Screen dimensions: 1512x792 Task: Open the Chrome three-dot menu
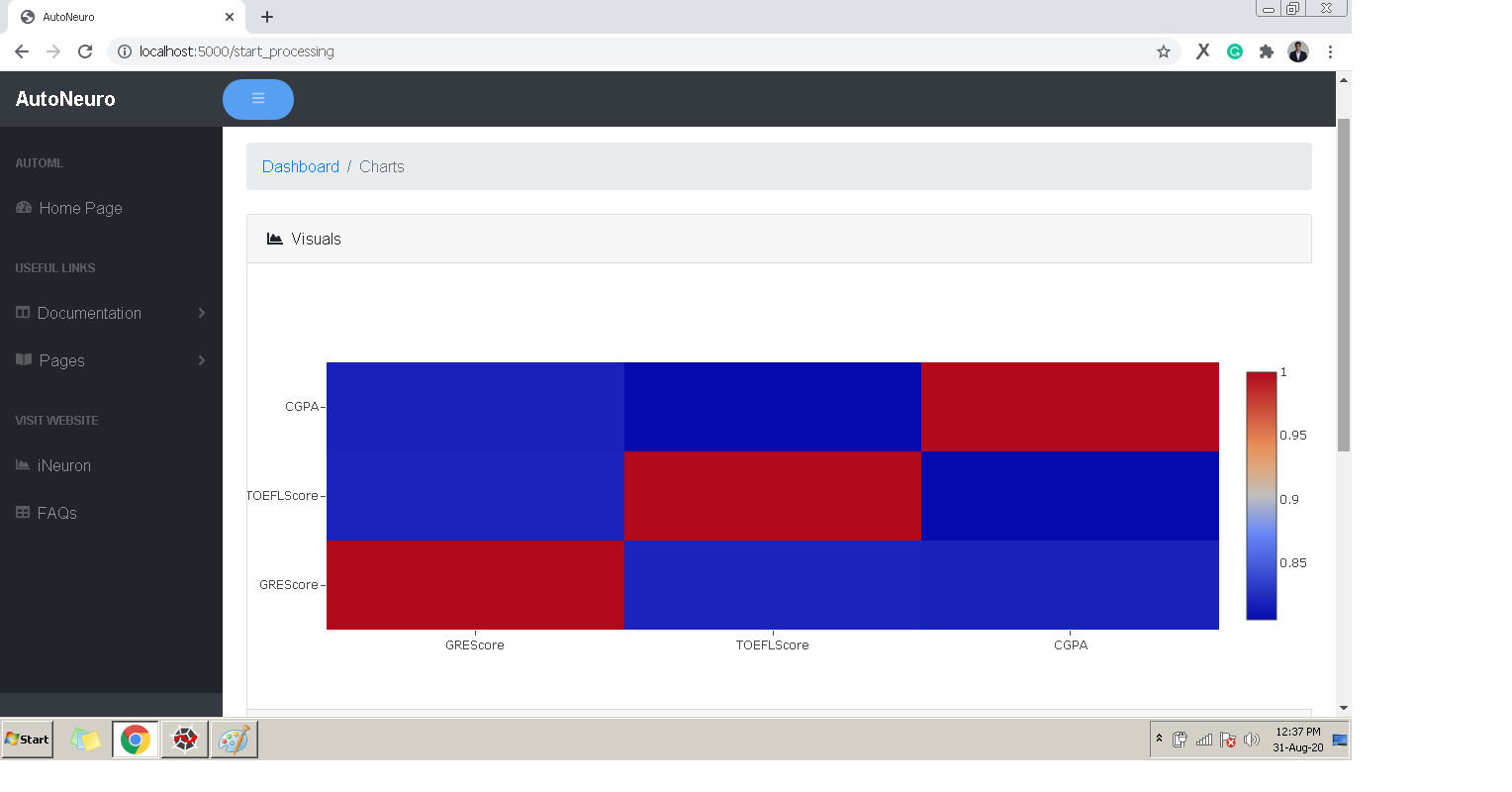coord(1330,51)
